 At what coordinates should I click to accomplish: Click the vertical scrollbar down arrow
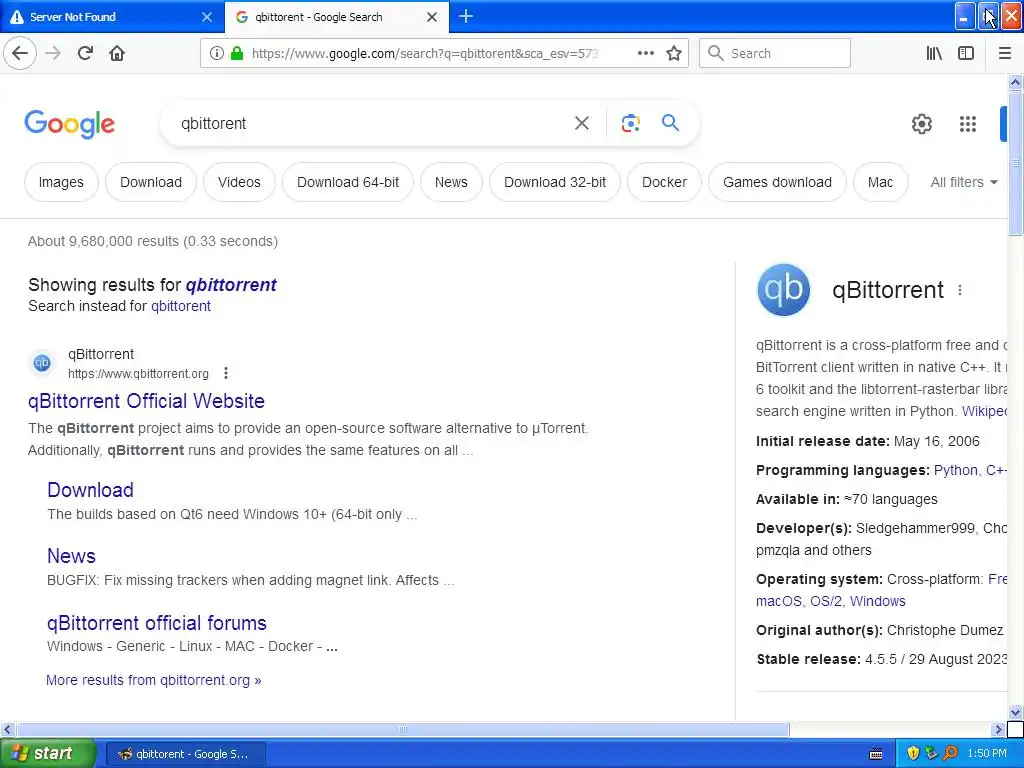pos(1015,711)
